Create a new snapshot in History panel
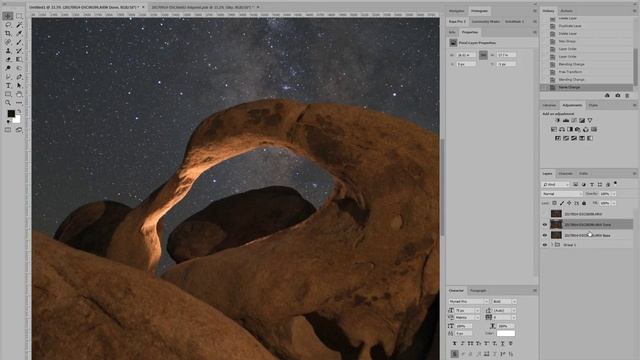640x360 pixels. pyautogui.click(x=617, y=95)
